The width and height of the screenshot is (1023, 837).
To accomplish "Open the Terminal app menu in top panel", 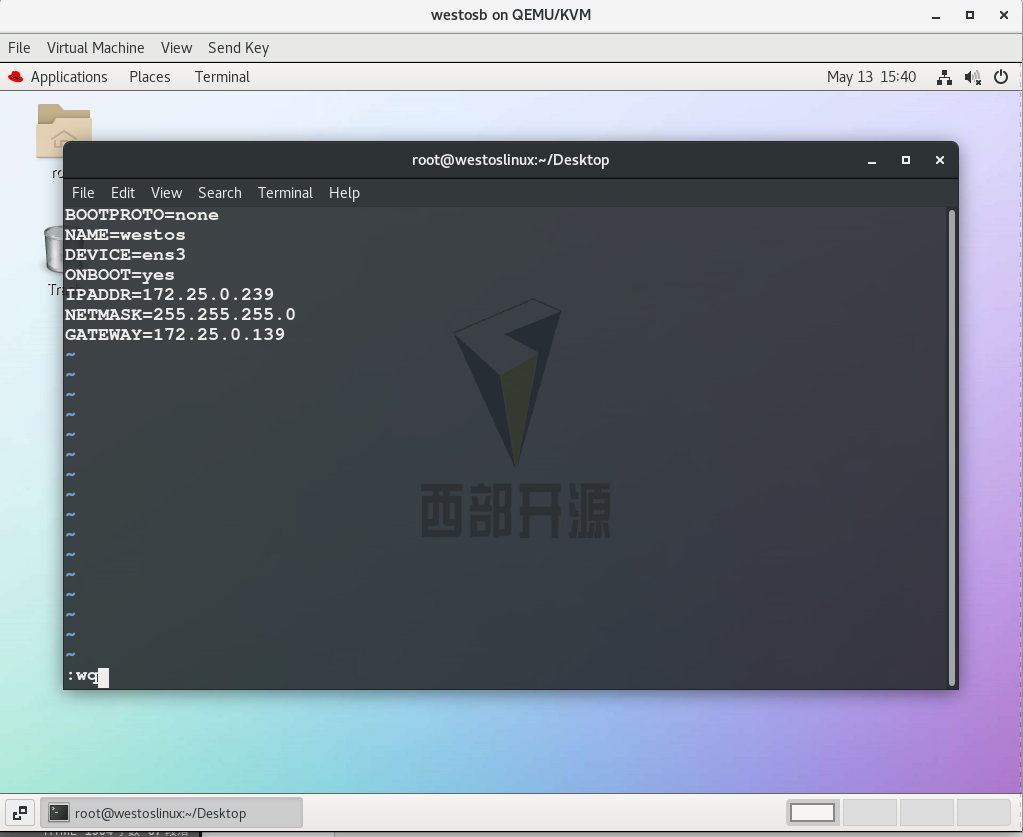I will click(222, 77).
